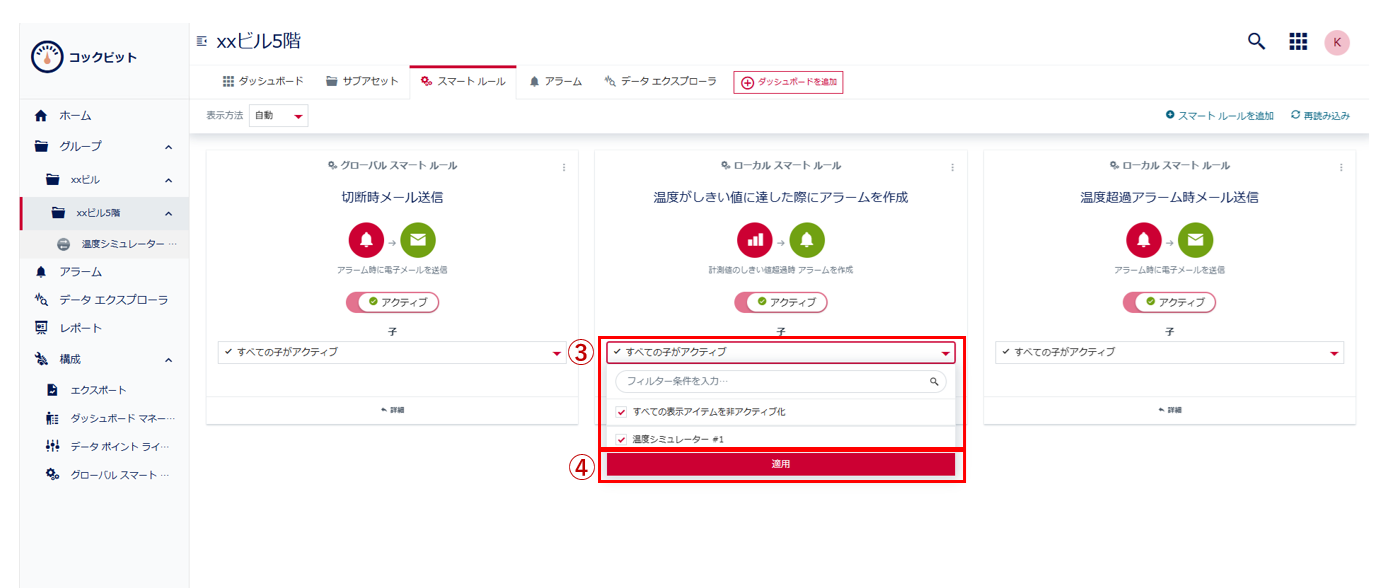This screenshot has height=588, width=1390.
Task: Click the search magnifier icon in header
Action: [x=1256, y=41]
